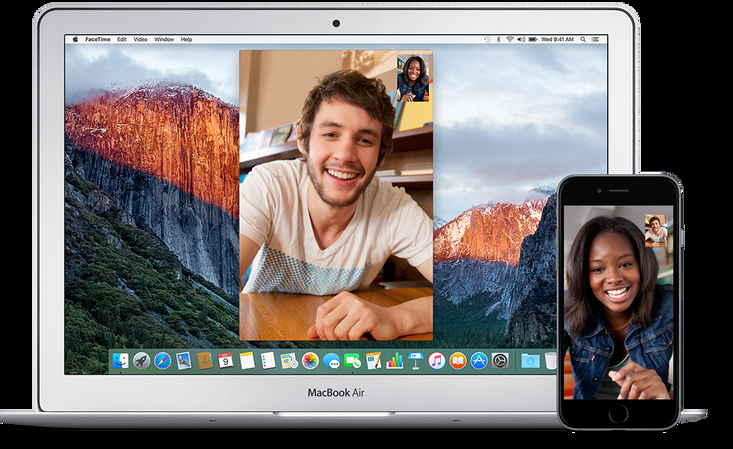Click the green FaceTime dock icon
The width and height of the screenshot is (733, 449).
coord(352,361)
